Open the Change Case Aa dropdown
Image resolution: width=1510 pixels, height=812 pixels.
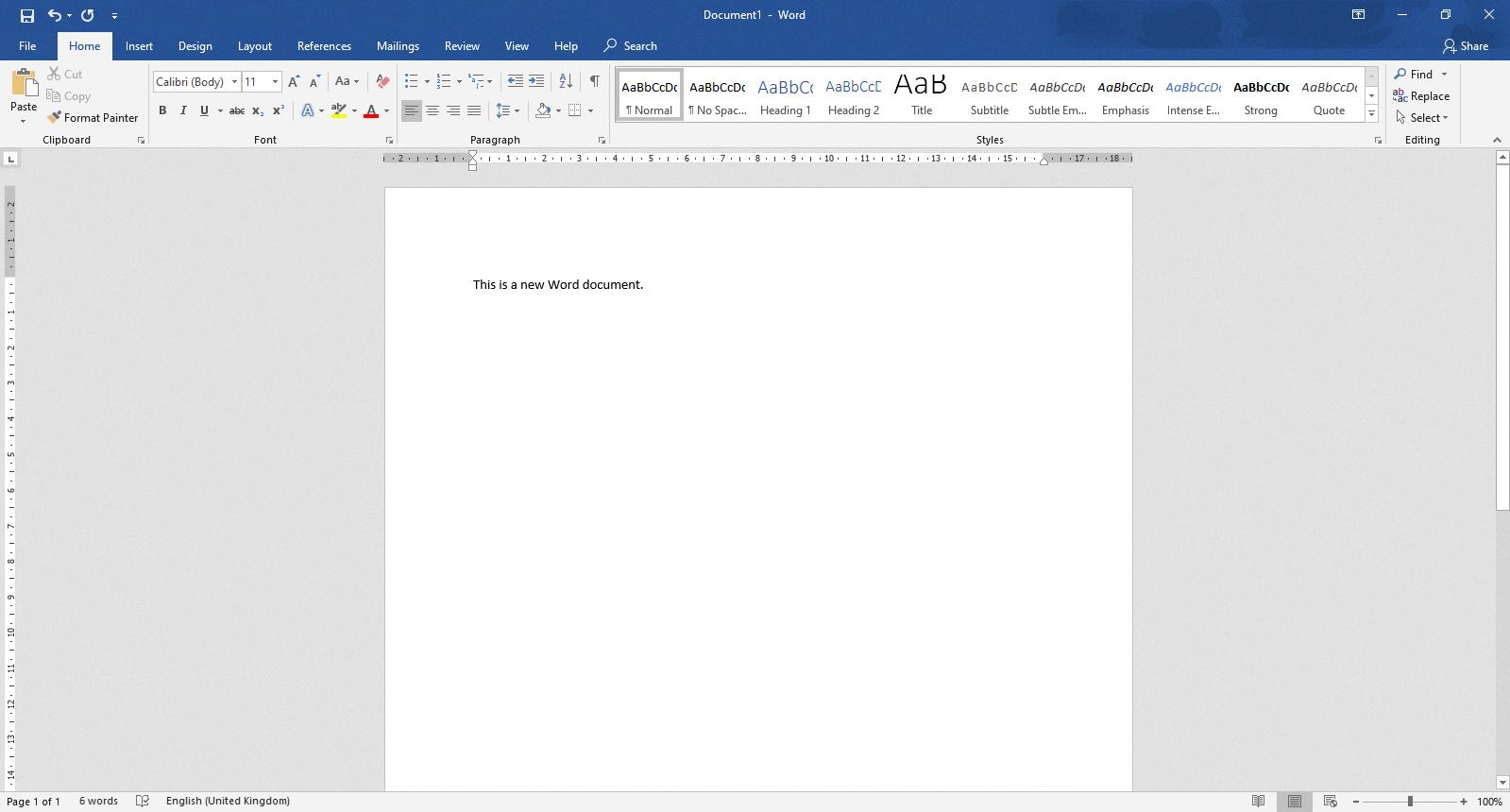[347, 82]
